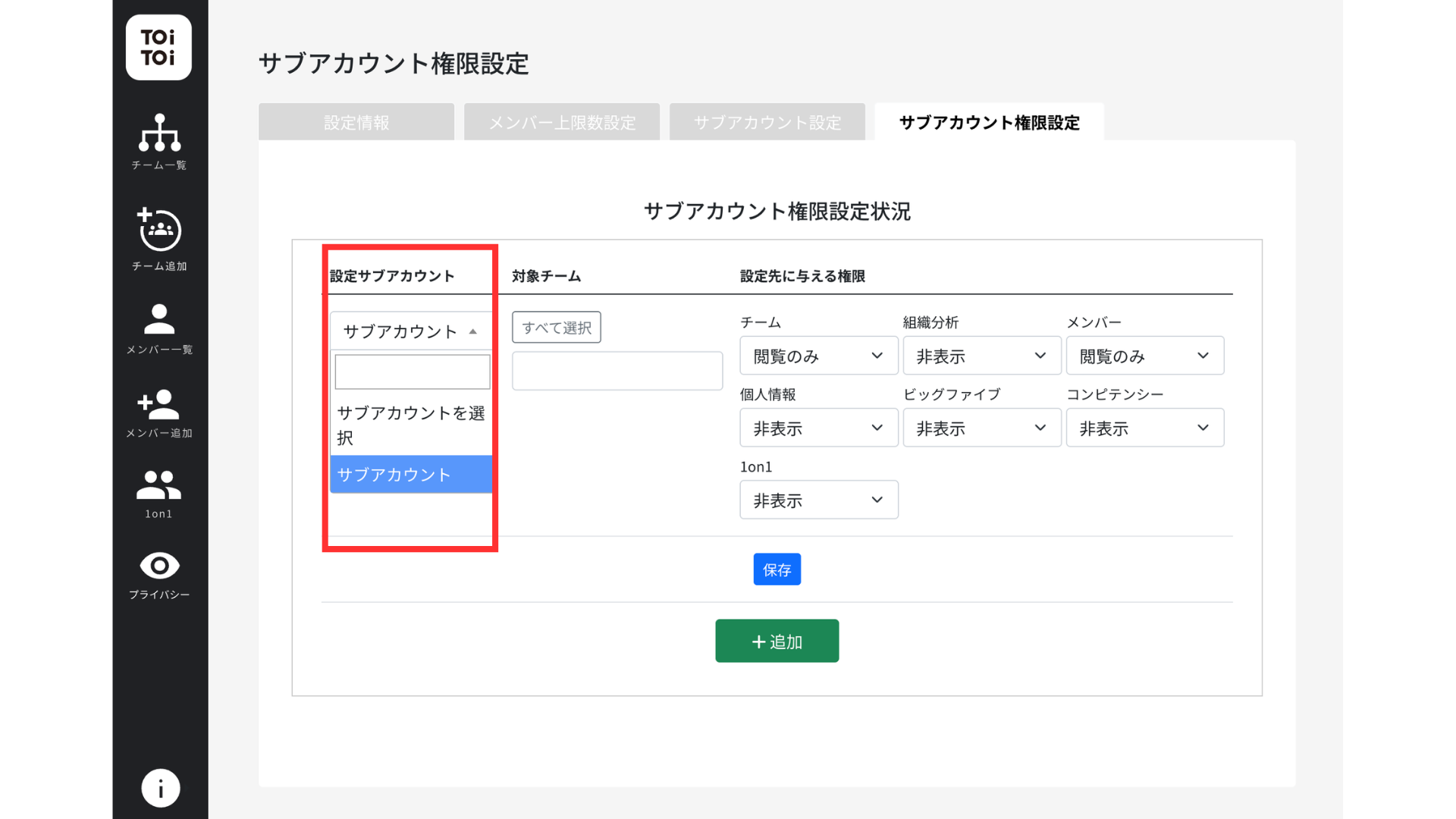Viewport: 1456px width, 819px height.
Task: Click the すべて選択 button
Action: (x=557, y=328)
